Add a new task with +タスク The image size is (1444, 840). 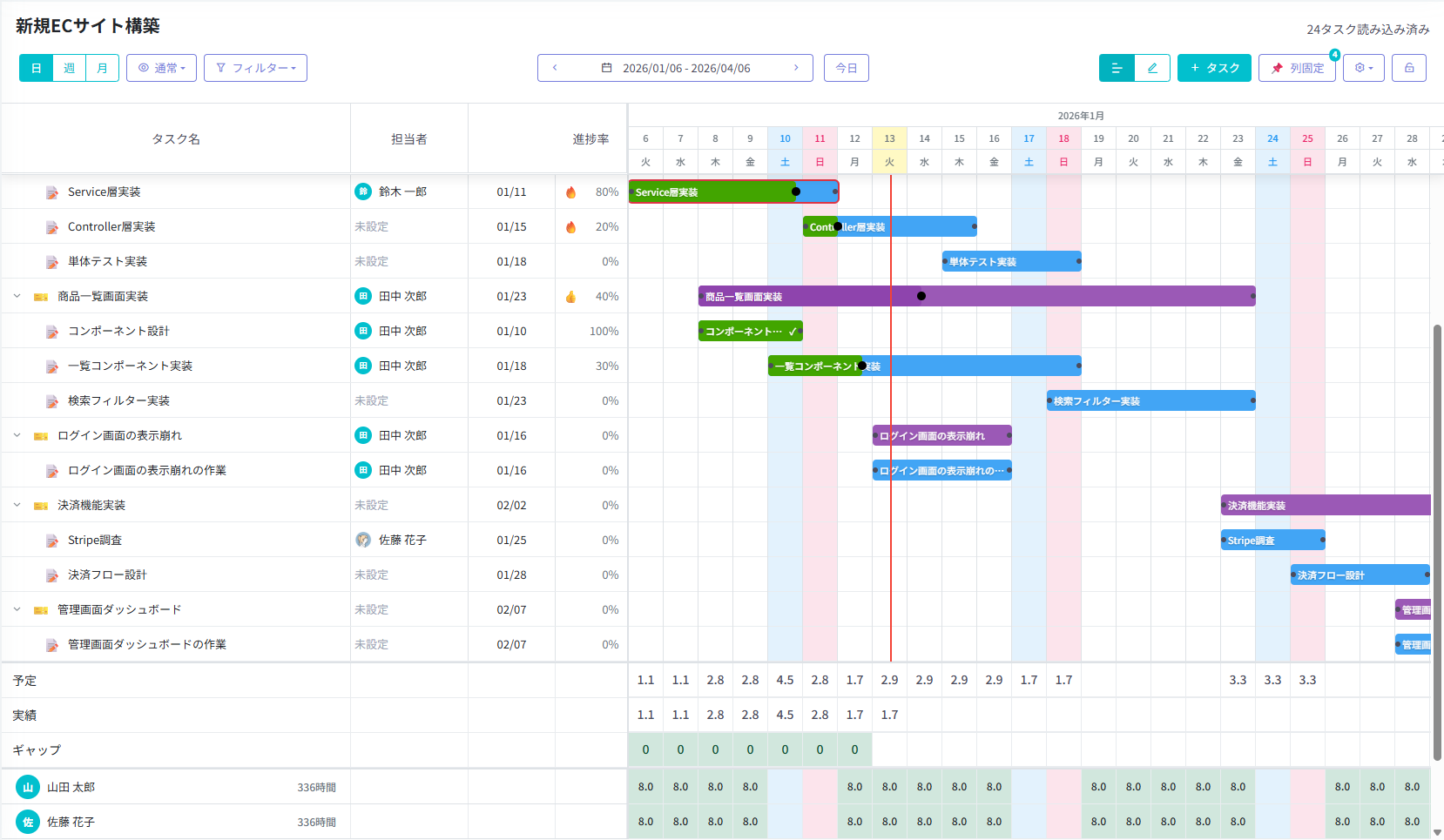(x=1214, y=68)
